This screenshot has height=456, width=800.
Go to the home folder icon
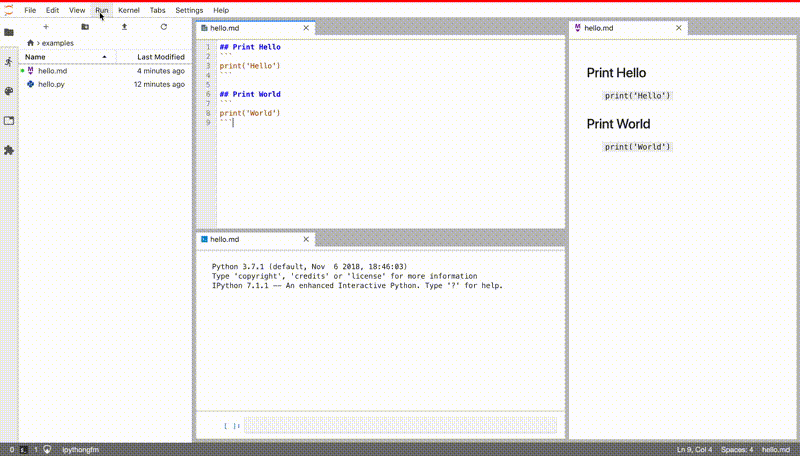coord(30,43)
